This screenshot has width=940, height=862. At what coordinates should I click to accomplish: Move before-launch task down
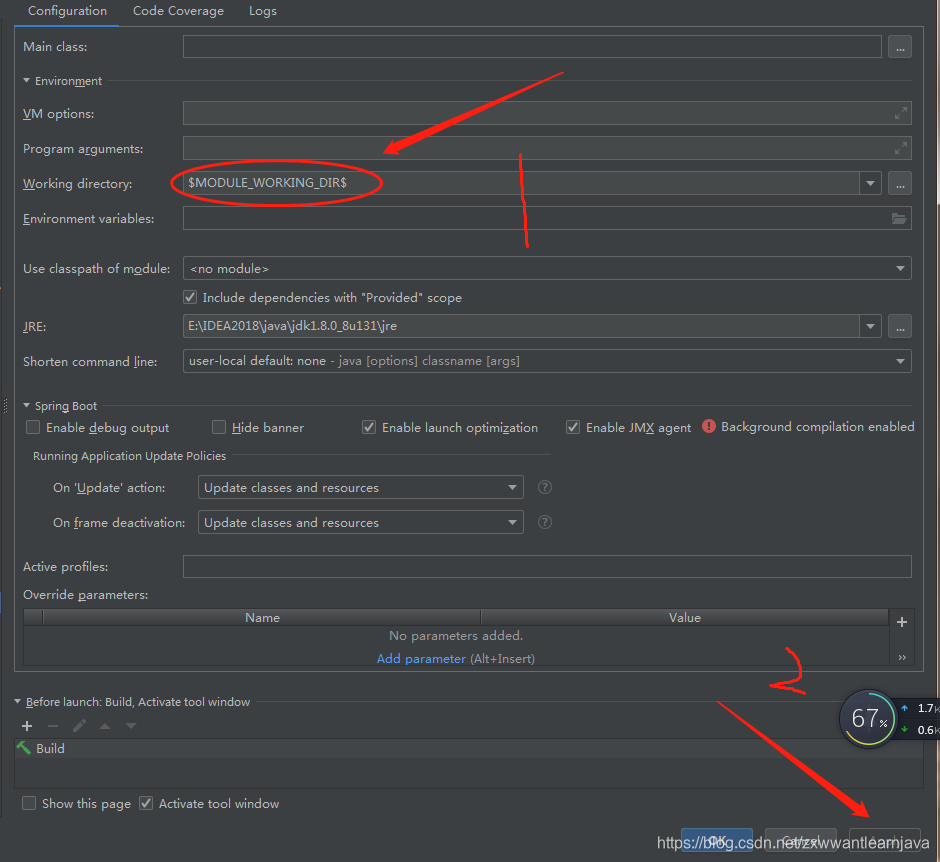[131, 726]
